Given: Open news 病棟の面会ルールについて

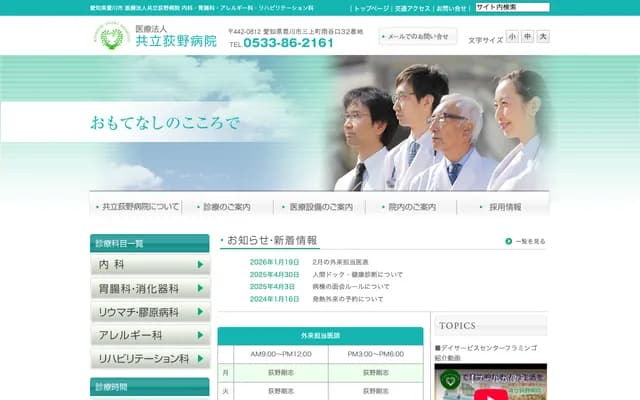Looking at the screenshot, I should tap(351, 287).
